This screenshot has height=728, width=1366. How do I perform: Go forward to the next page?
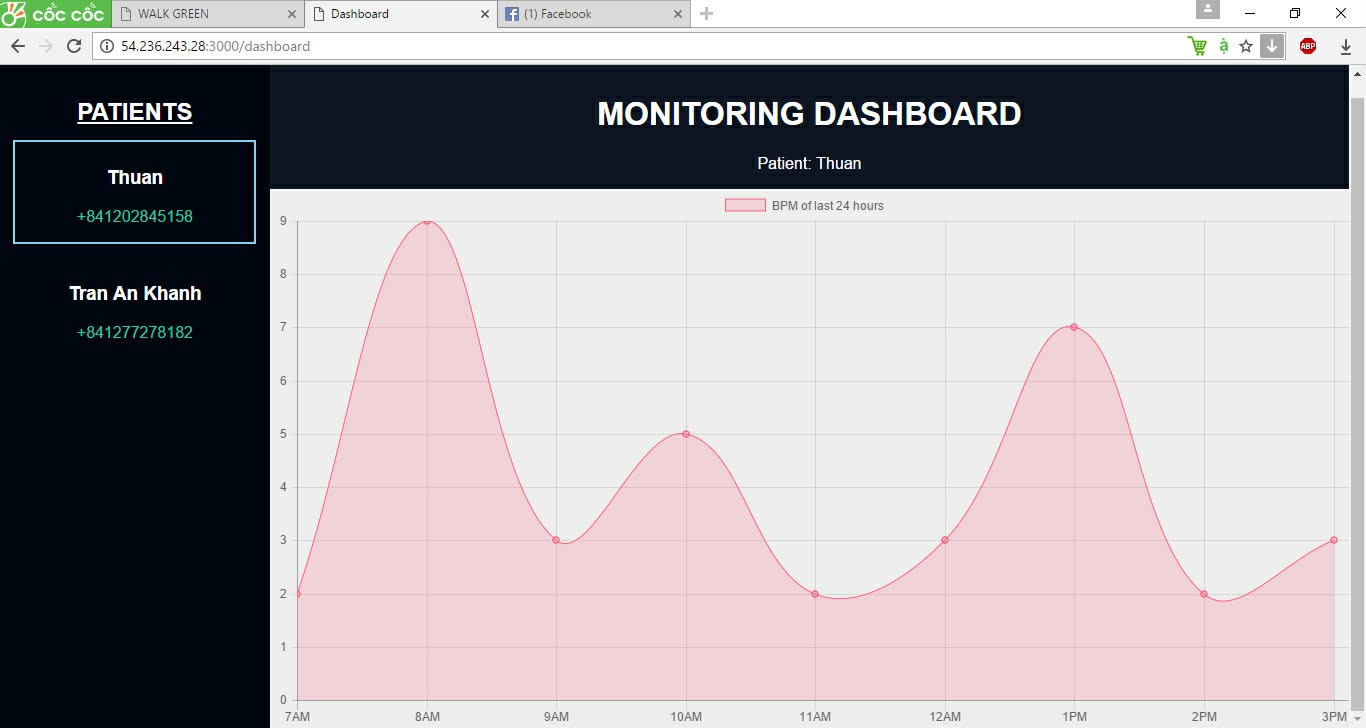point(45,46)
